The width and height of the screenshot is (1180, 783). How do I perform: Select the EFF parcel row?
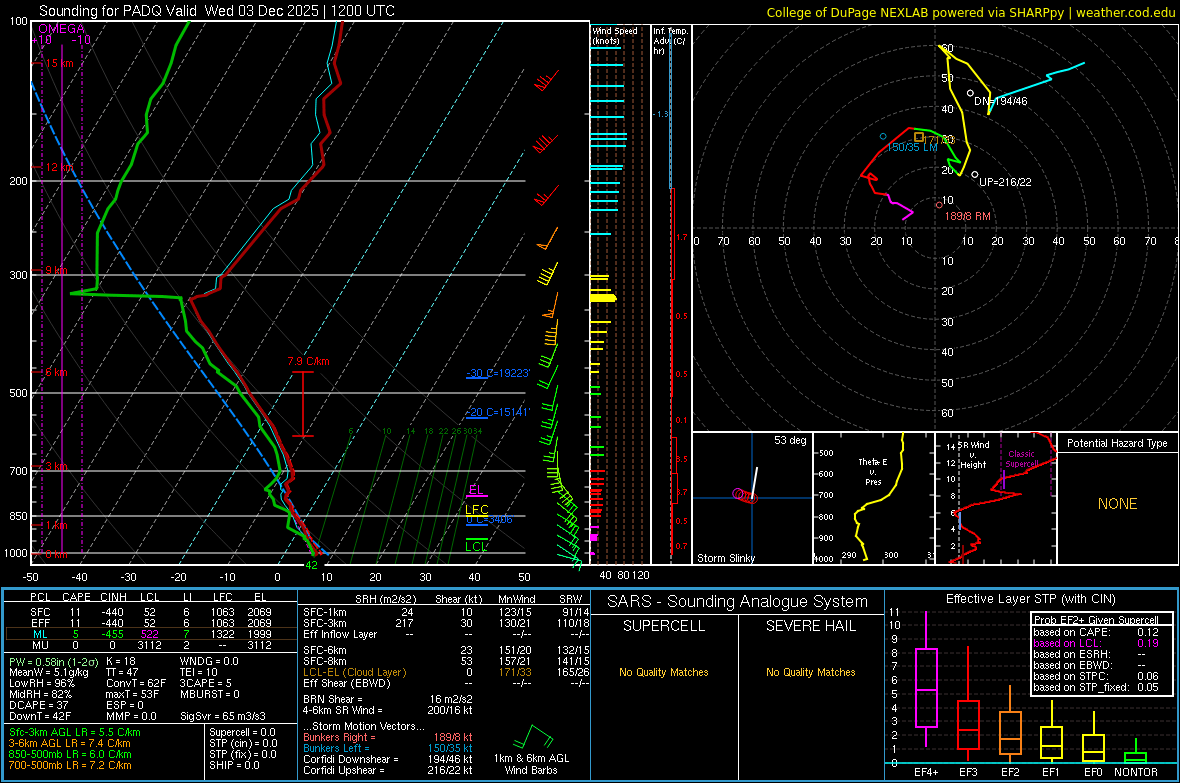click(150, 623)
